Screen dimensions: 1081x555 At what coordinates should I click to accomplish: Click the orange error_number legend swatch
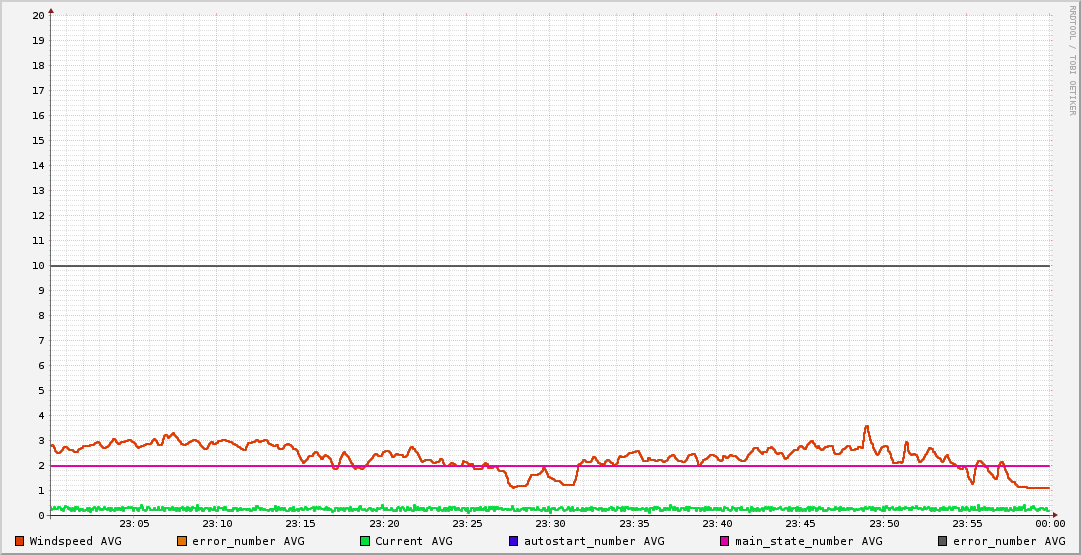click(182, 541)
